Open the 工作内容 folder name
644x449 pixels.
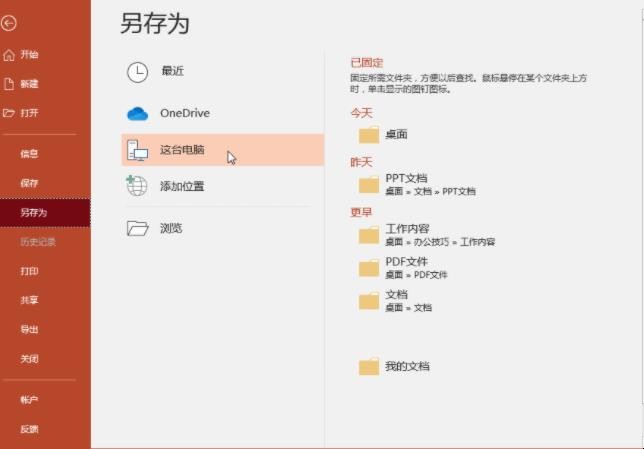click(x=407, y=228)
